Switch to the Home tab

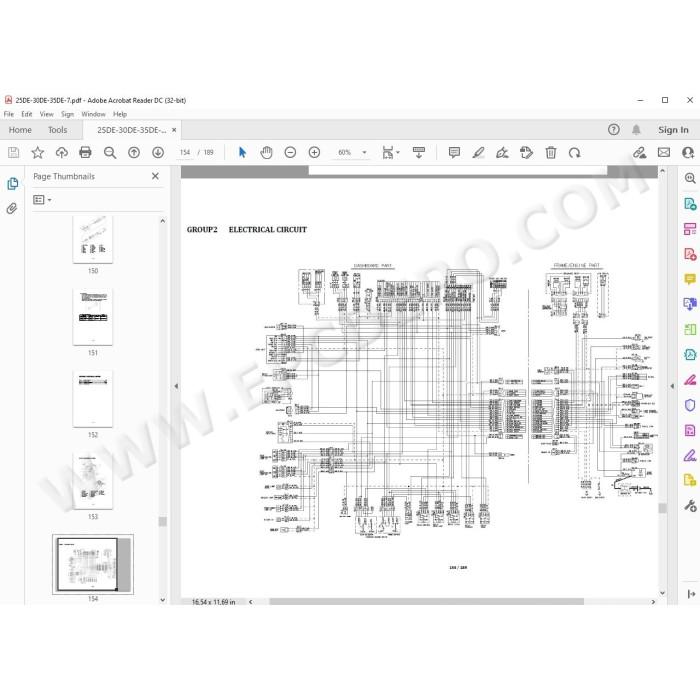pos(20,129)
